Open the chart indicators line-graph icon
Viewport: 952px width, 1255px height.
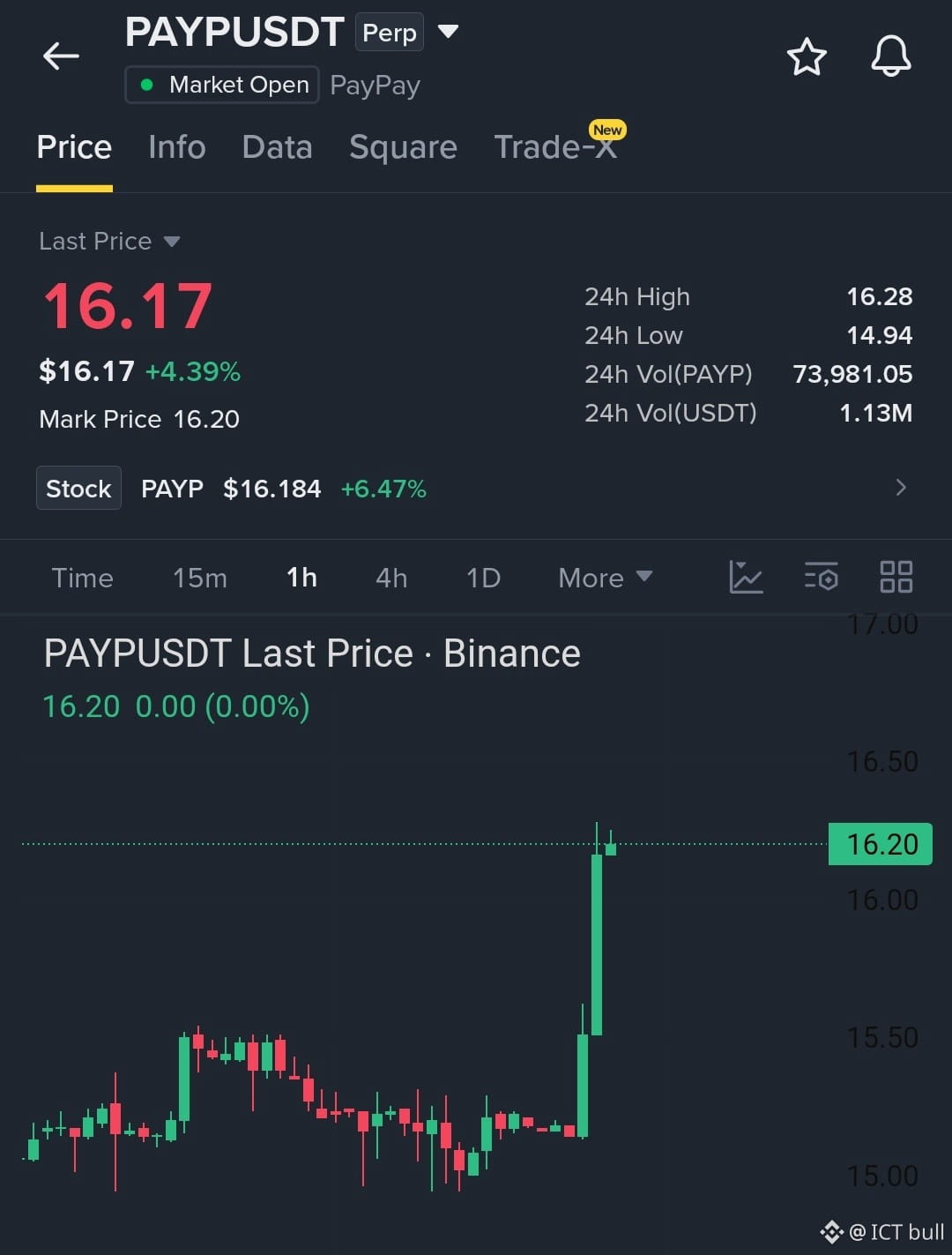click(x=746, y=577)
